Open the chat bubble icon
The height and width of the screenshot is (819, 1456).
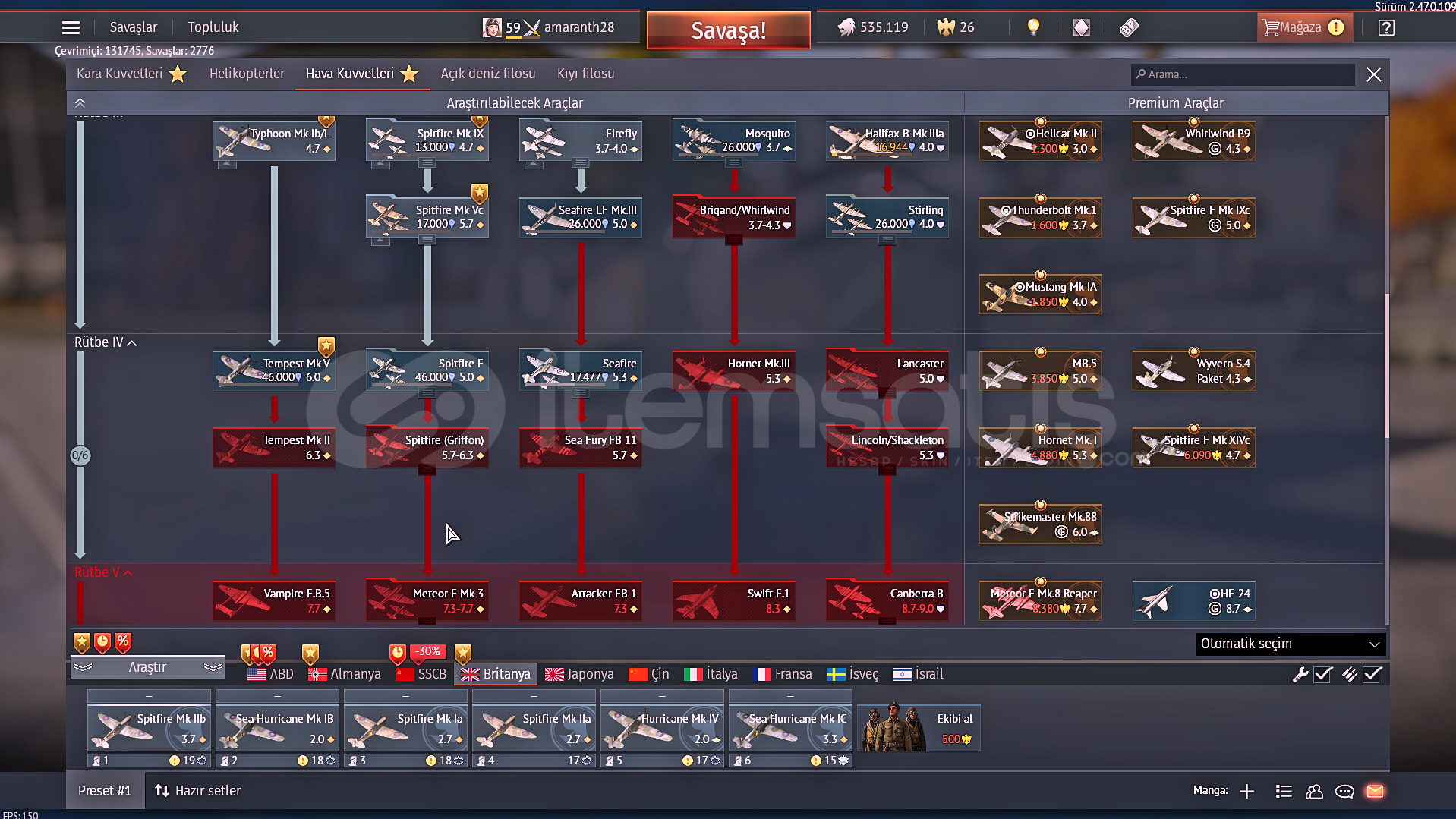click(1344, 791)
